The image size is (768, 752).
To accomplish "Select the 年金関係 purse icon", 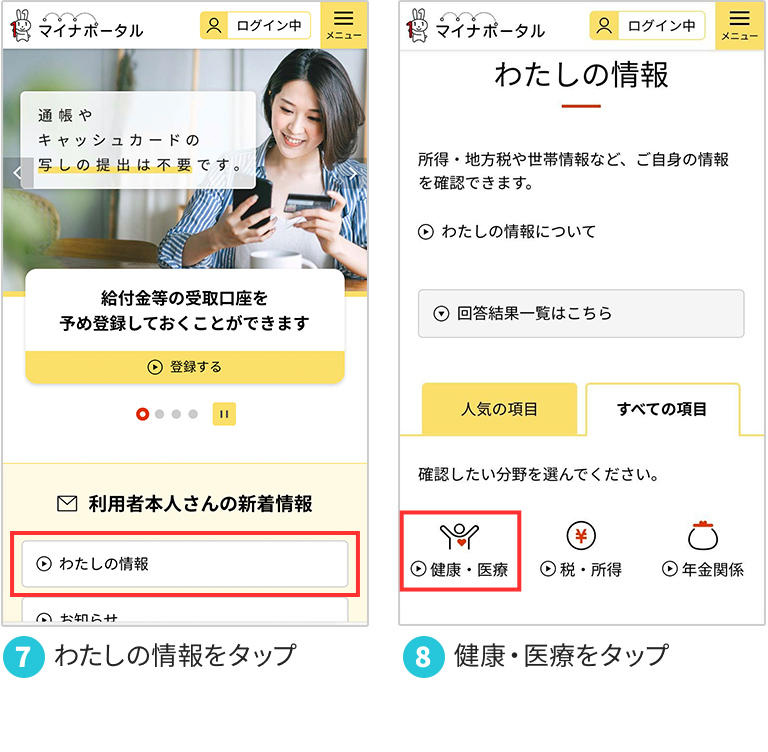I will (x=703, y=535).
